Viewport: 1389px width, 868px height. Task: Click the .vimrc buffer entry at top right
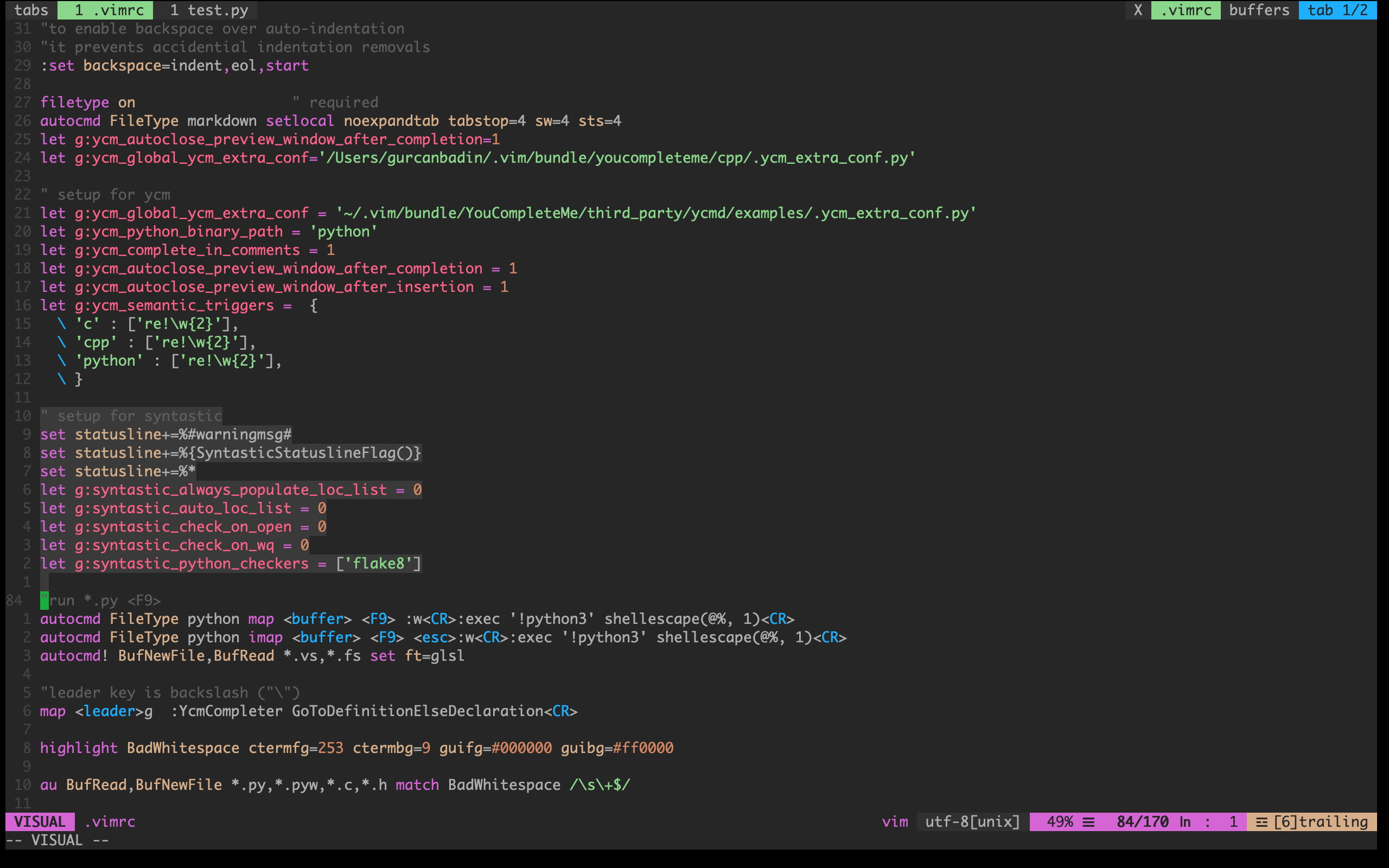point(1186,10)
